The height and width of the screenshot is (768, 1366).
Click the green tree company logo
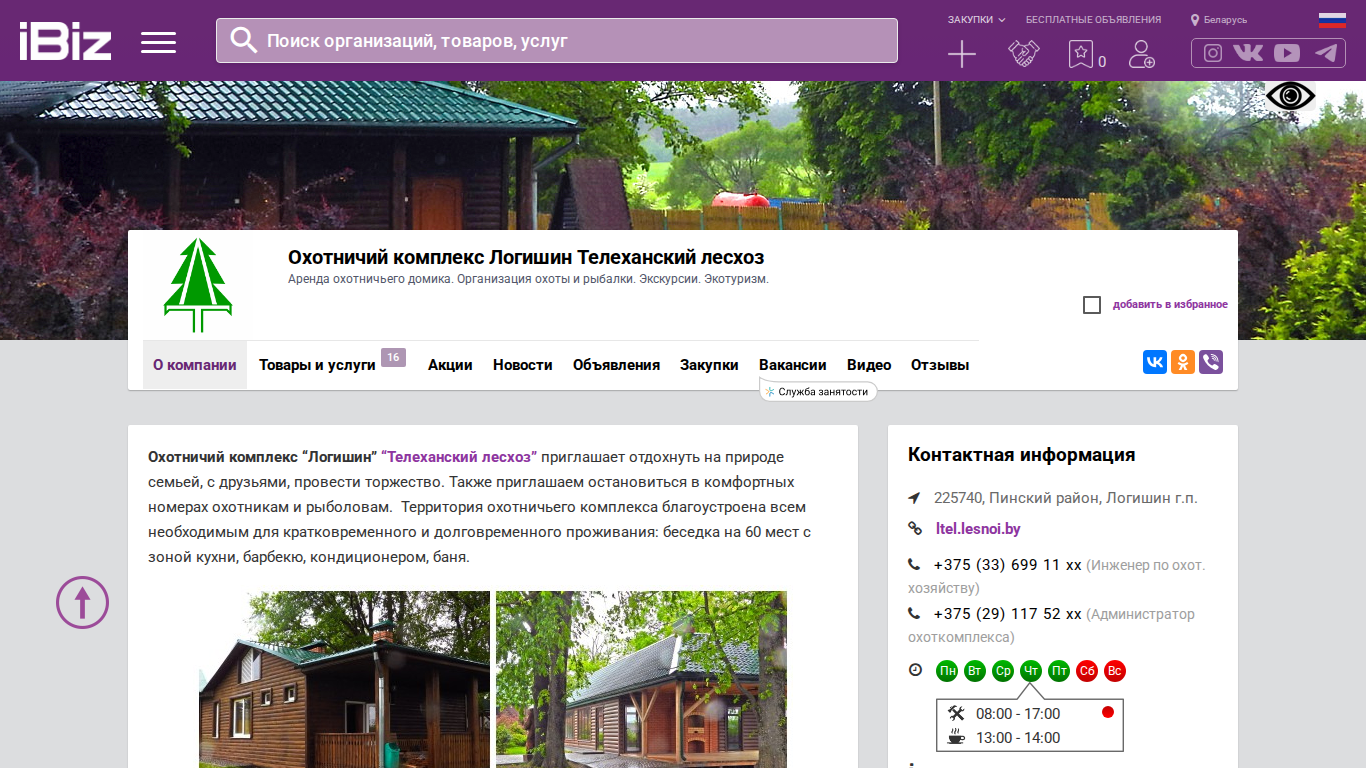(x=197, y=285)
